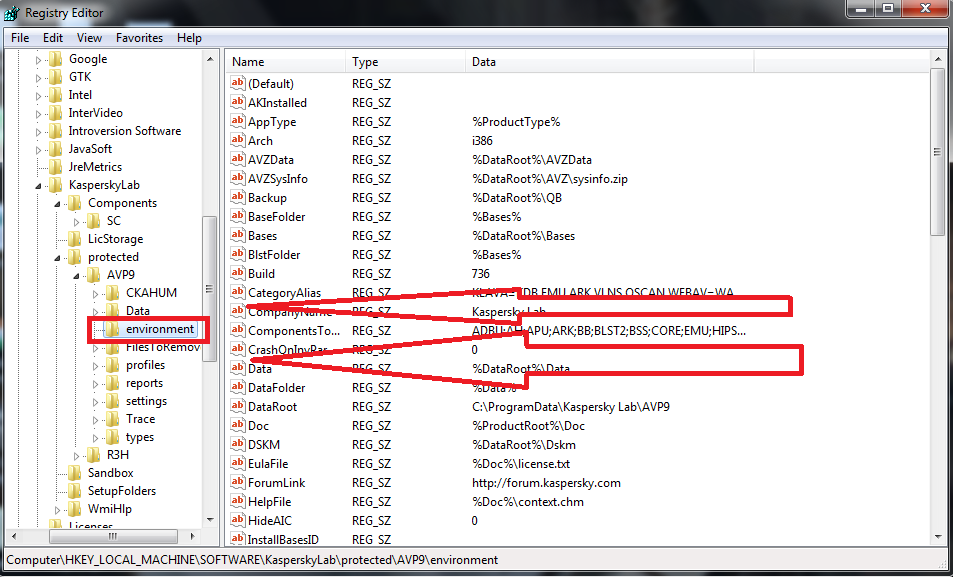Collapse the KasperskyLab tree node
Viewport: 953px width, 577px height.
pyautogui.click(x=38, y=185)
